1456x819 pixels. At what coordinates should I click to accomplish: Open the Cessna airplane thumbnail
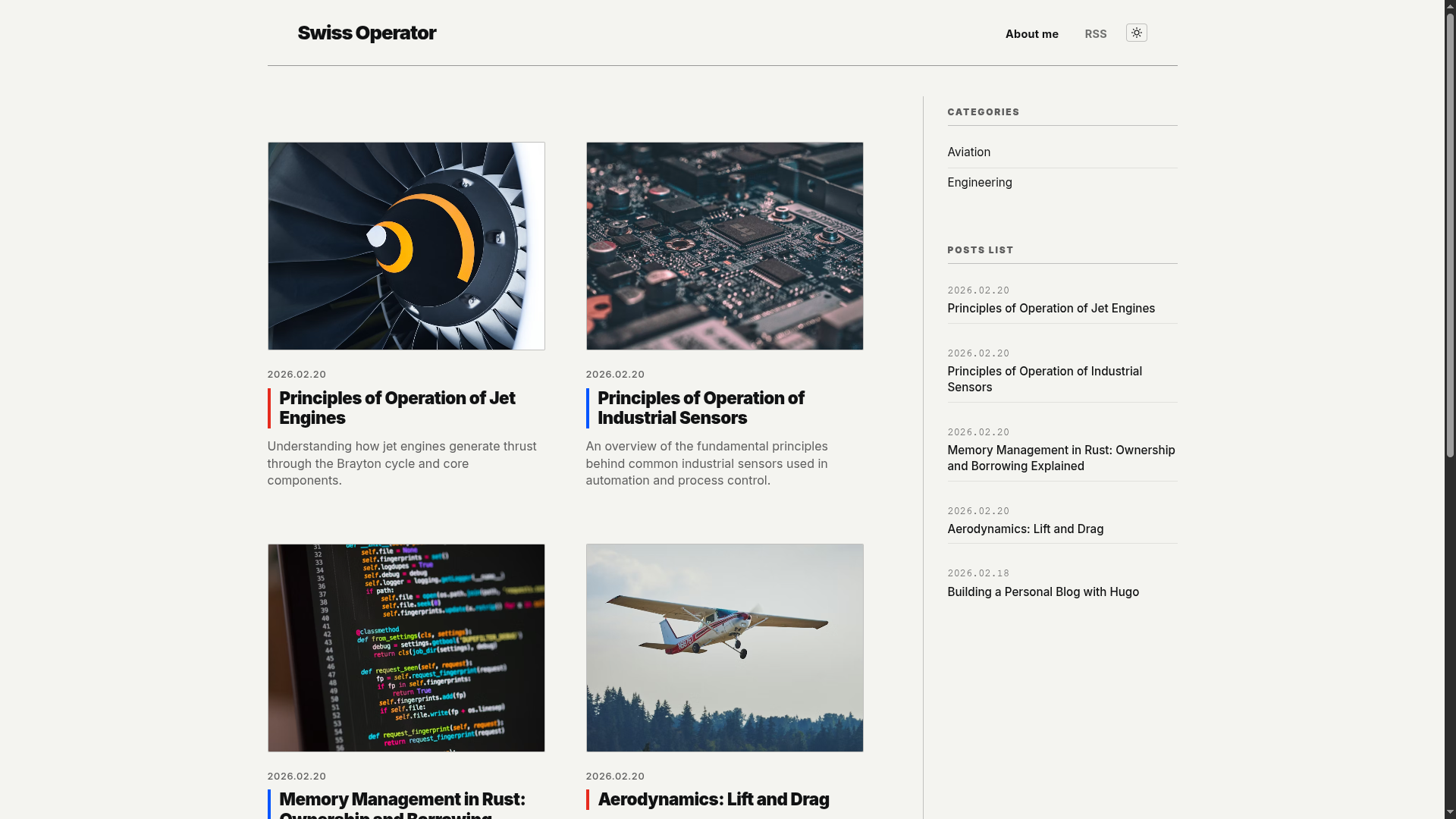[x=724, y=648]
